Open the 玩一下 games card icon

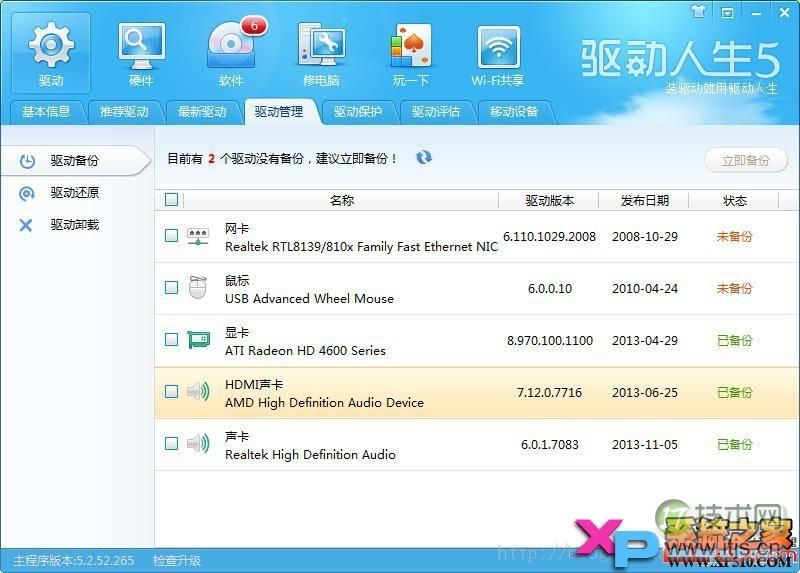click(411, 53)
